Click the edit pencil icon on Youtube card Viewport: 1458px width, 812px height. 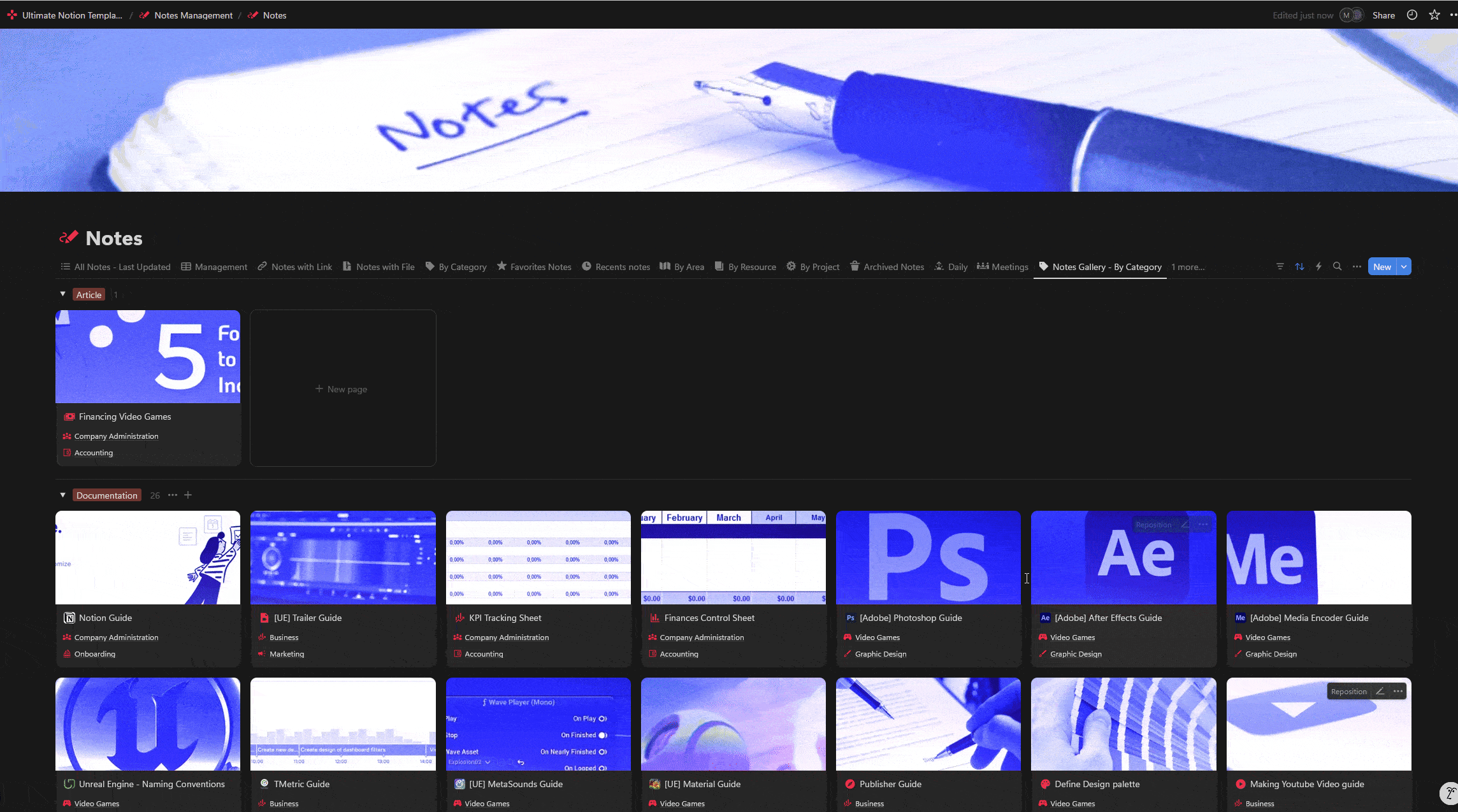point(1380,691)
